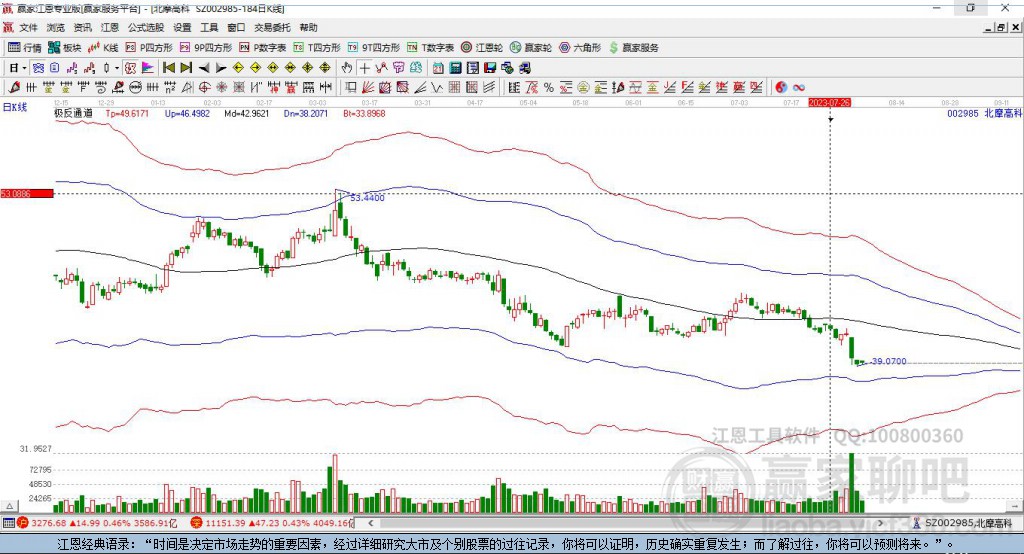Open the 浏览 menu

pyautogui.click(x=56, y=27)
